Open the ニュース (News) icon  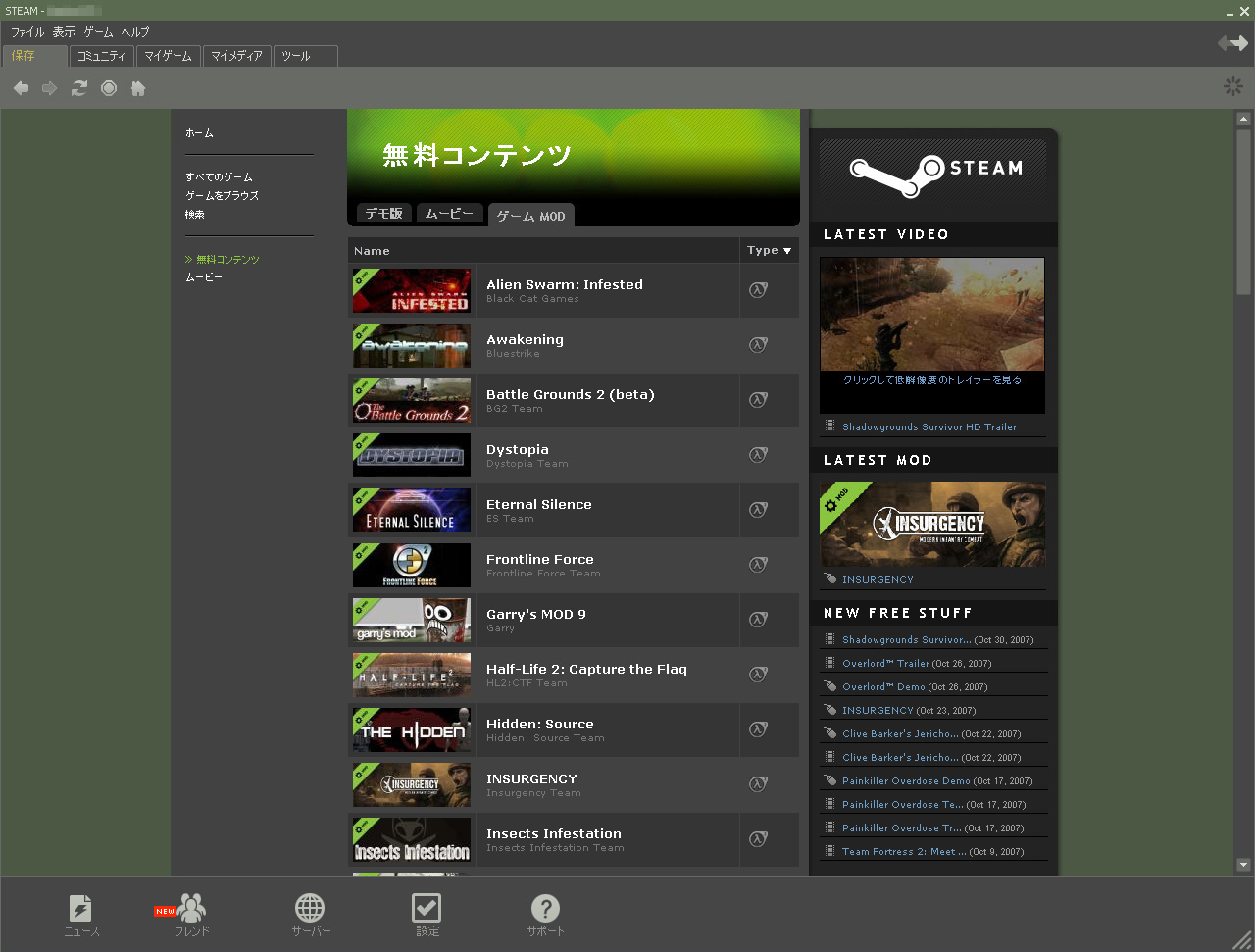click(81, 907)
